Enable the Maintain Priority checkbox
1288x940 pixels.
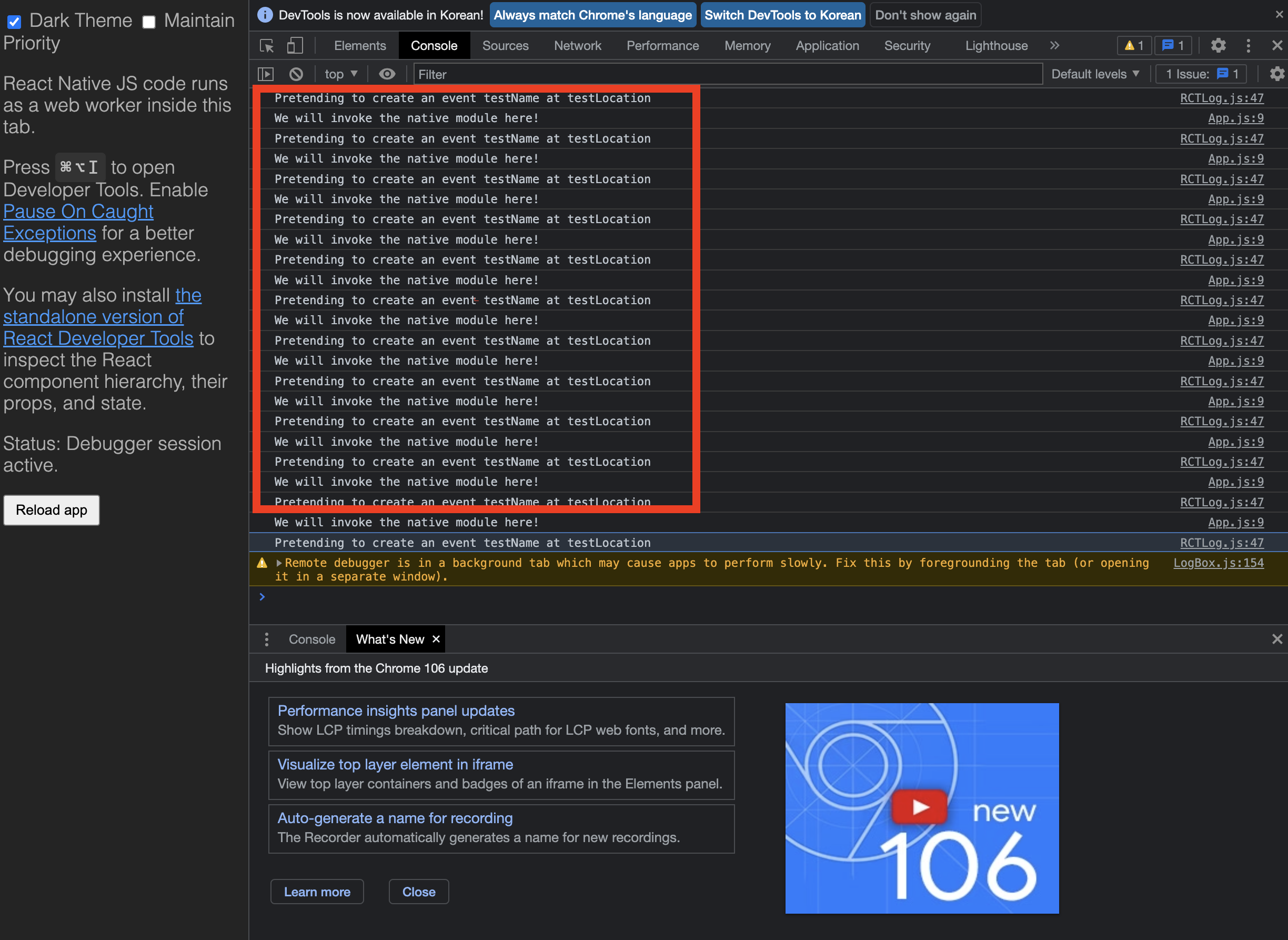[x=149, y=22]
